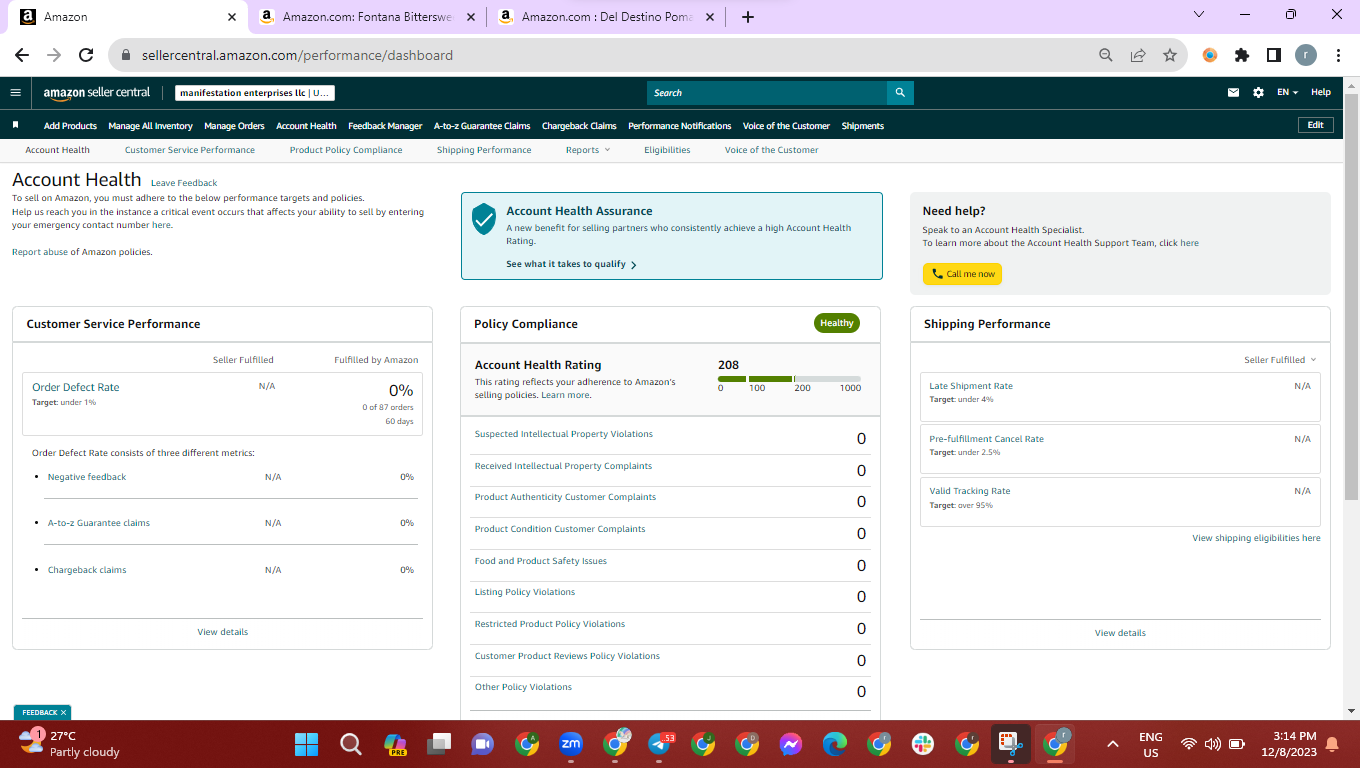Switch to Customer Service Performance tab
Viewport: 1360px width, 768px height.
[190, 150]
